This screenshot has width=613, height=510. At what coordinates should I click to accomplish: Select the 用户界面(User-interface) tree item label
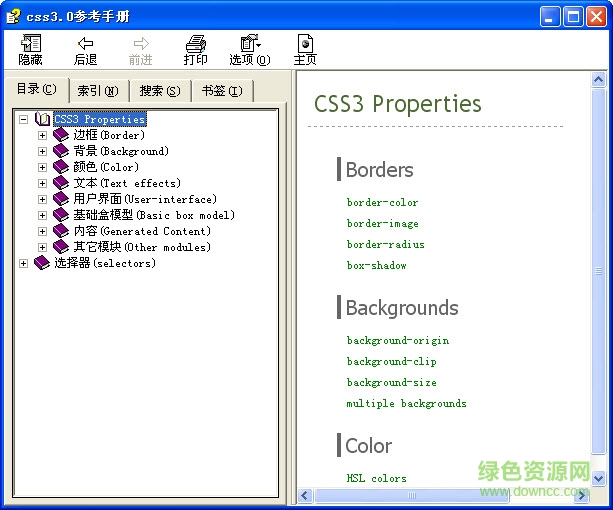(145, 199)
